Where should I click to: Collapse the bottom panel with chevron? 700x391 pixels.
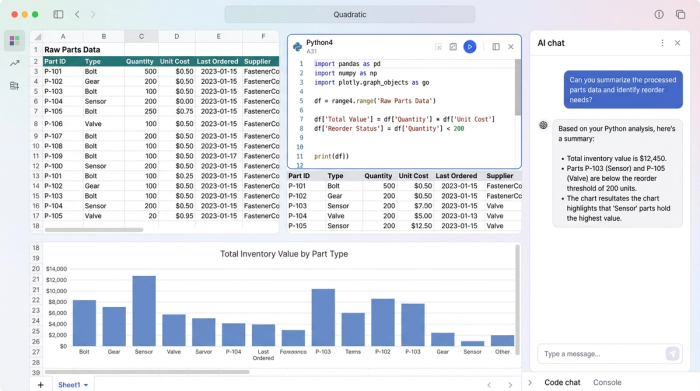[x=530, y=383]
